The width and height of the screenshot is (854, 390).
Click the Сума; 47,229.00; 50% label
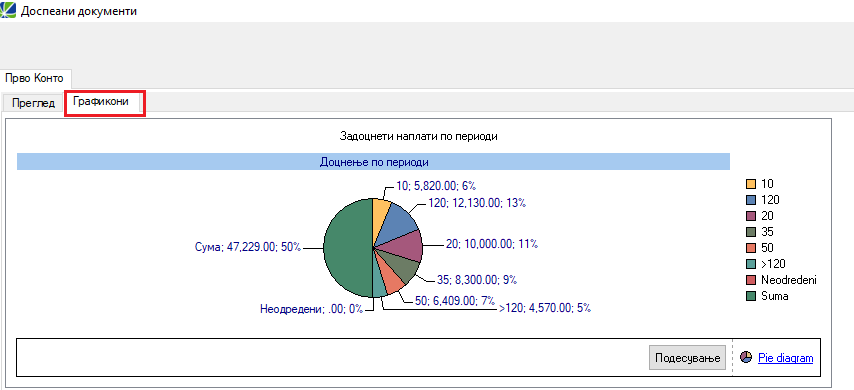click(x=248, y=247)
